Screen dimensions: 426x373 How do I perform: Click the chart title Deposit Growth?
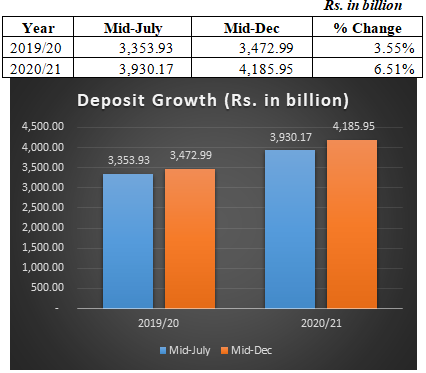(213, 100)
